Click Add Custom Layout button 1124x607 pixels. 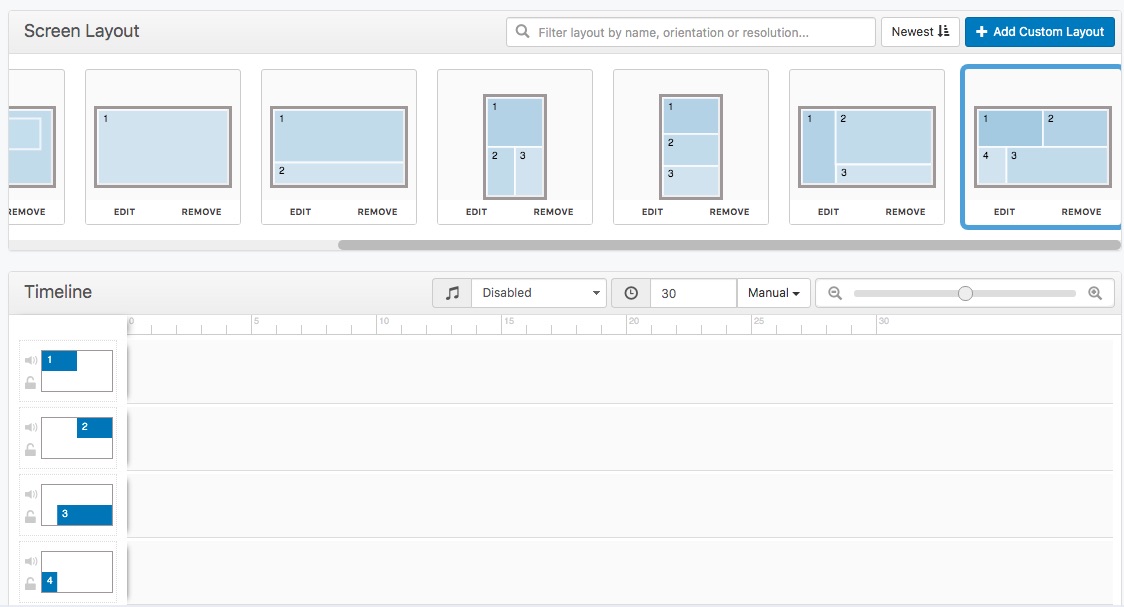pyautogui.click(x=1039, y=32)
